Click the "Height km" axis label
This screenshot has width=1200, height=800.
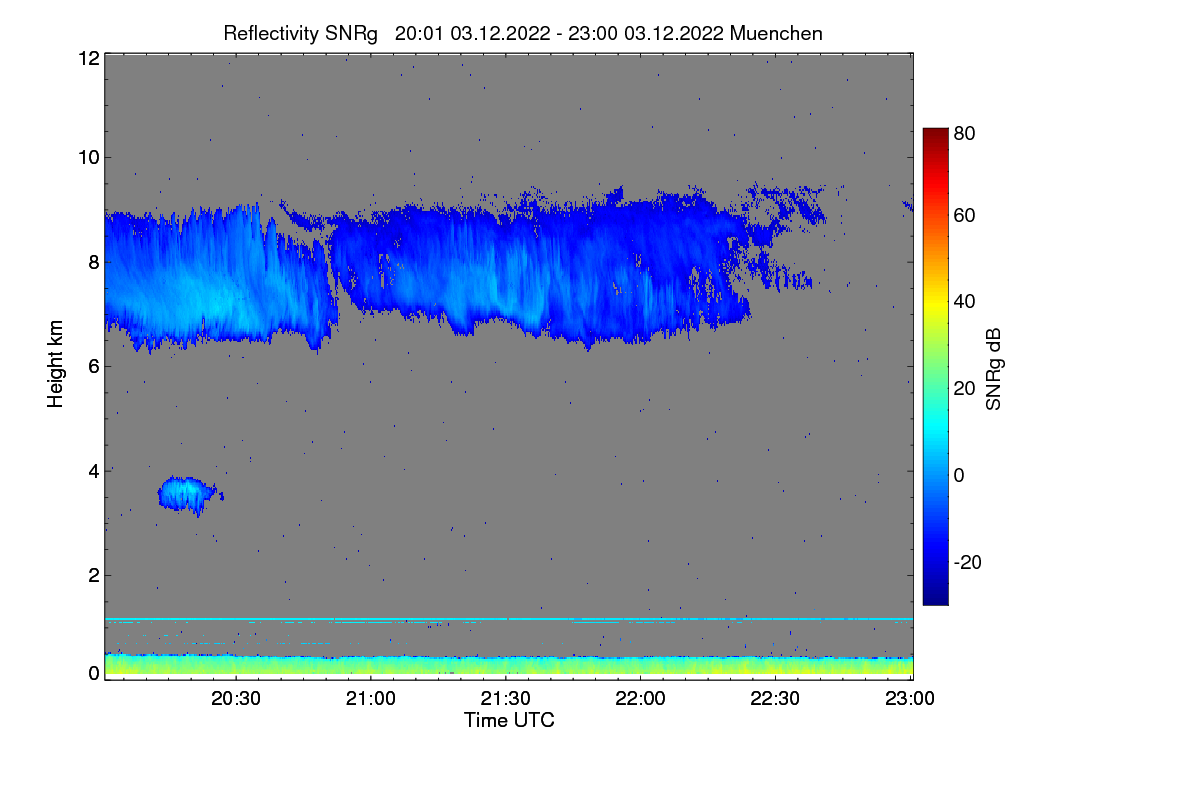pyautogui.click(x=56, y=364)
